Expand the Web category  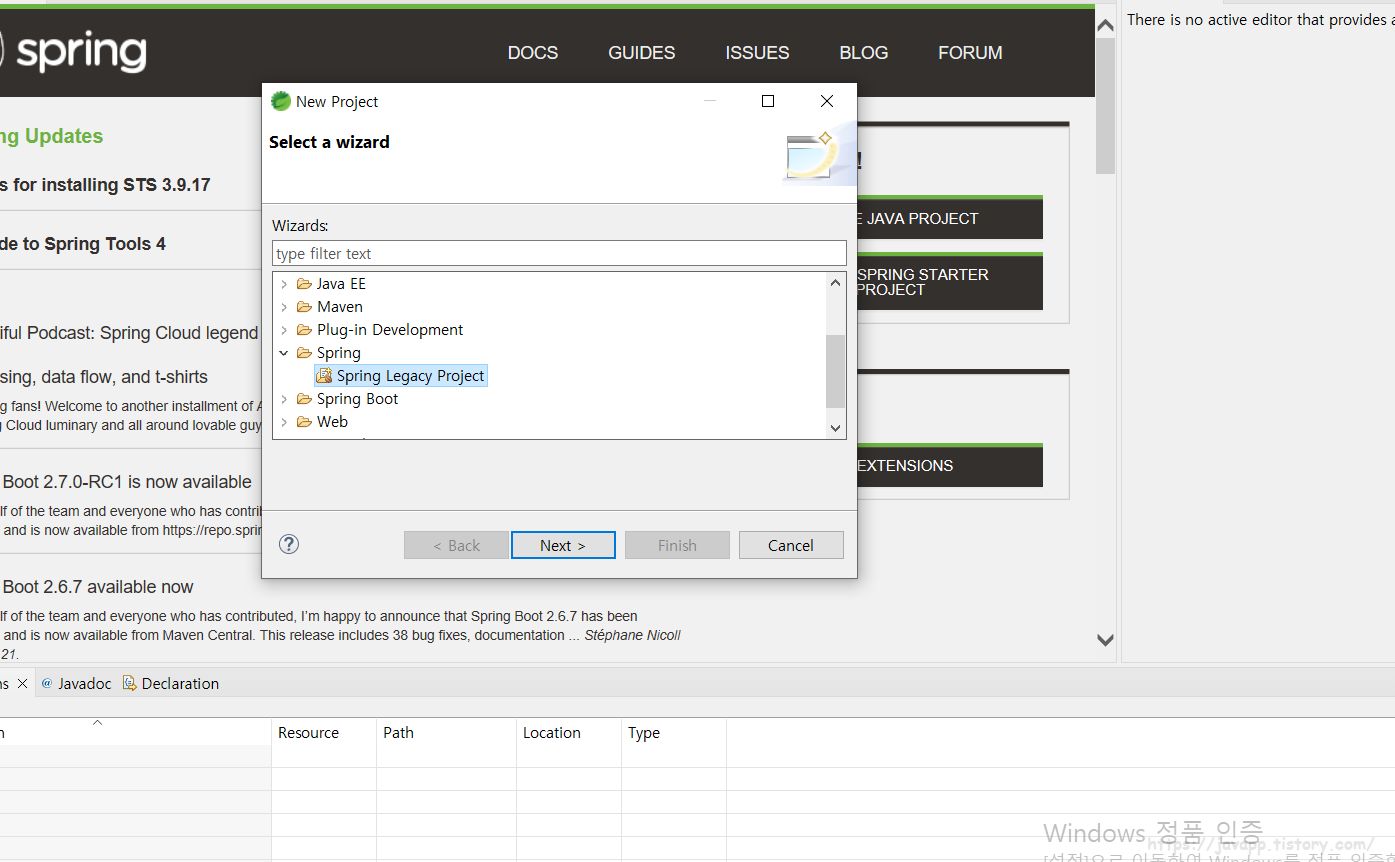click(284, 422)
